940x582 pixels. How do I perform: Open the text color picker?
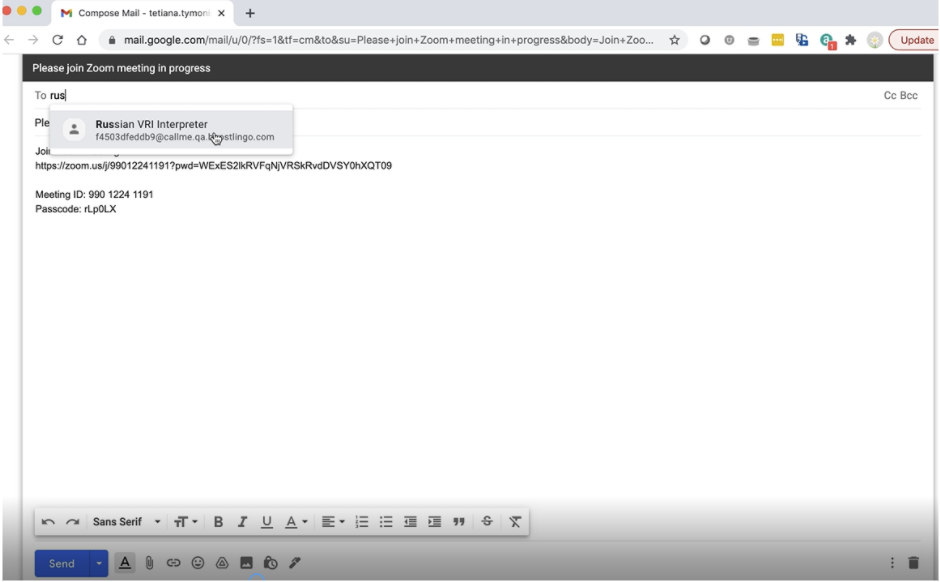296,522
